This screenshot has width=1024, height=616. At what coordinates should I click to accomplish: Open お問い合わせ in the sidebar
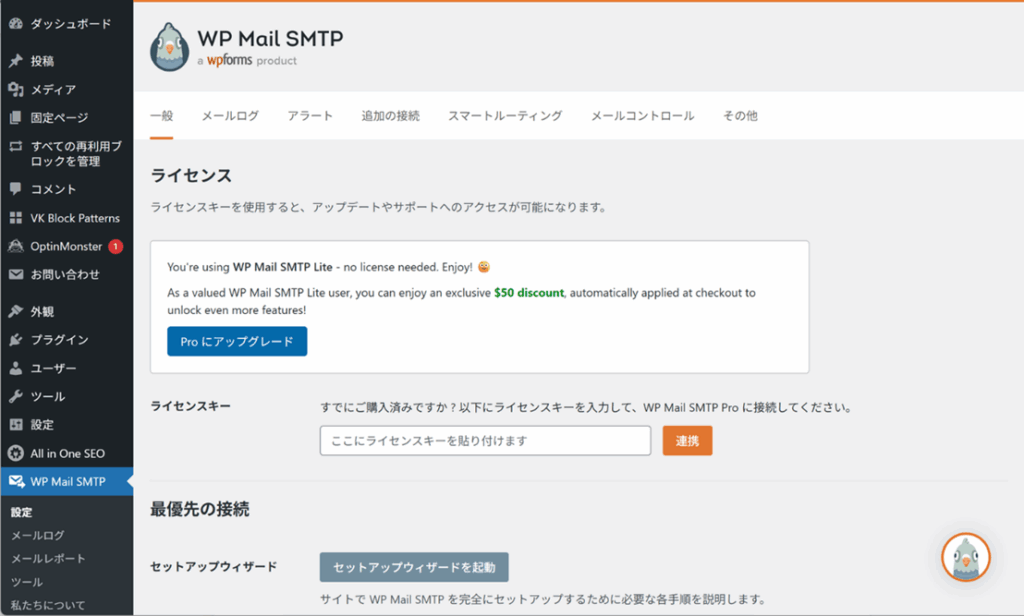[x=65, y=274]
